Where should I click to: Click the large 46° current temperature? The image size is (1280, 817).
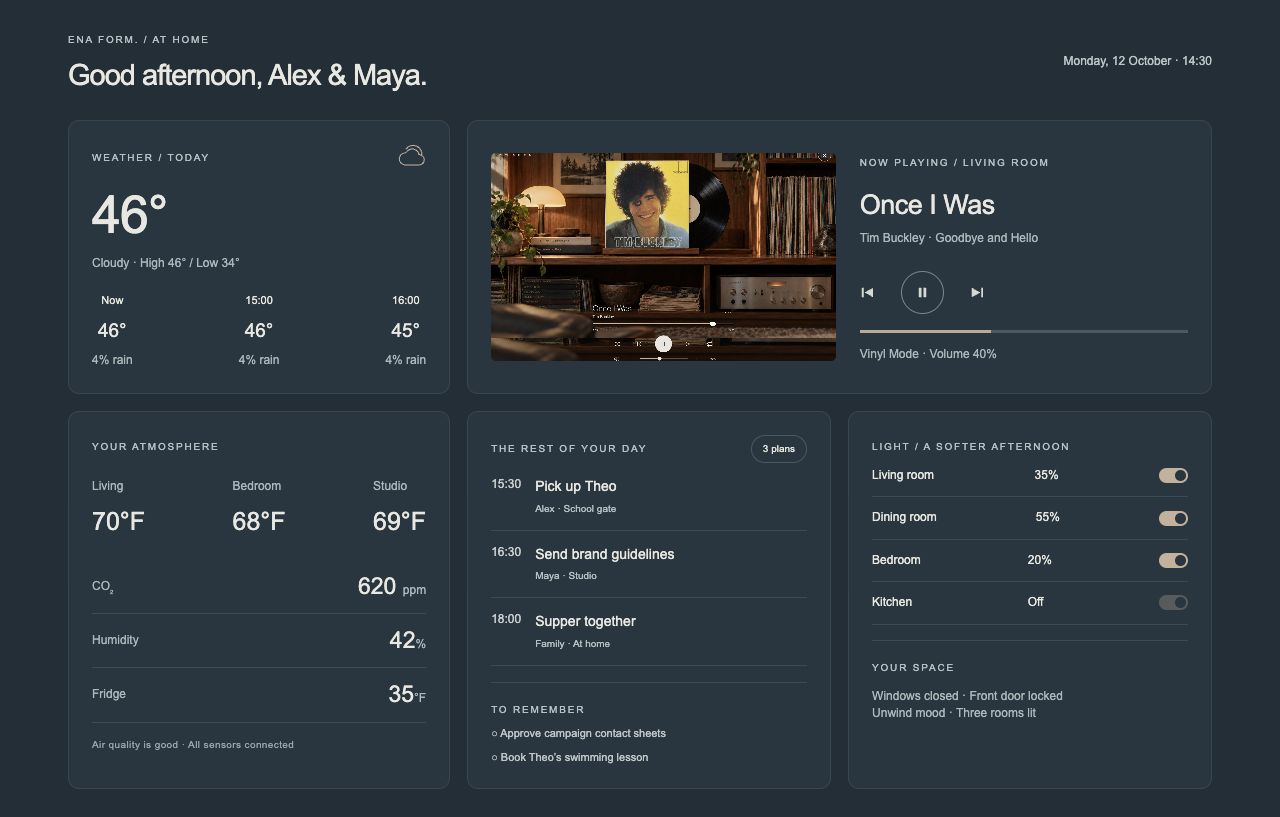pyautogui.click(x=129, y=215)
